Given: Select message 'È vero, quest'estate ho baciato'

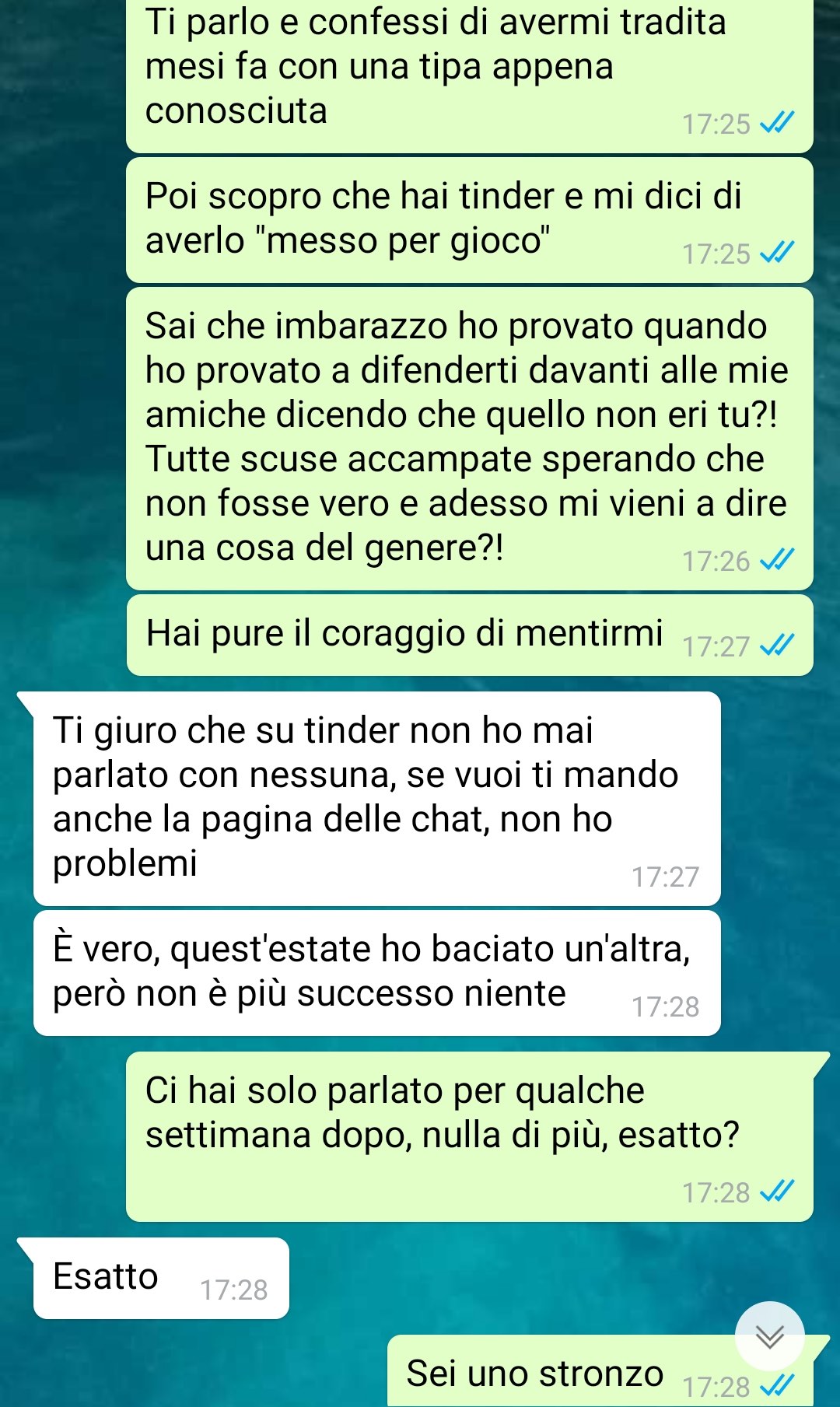Looking at the screenshot, I should [x=376, y=973].
